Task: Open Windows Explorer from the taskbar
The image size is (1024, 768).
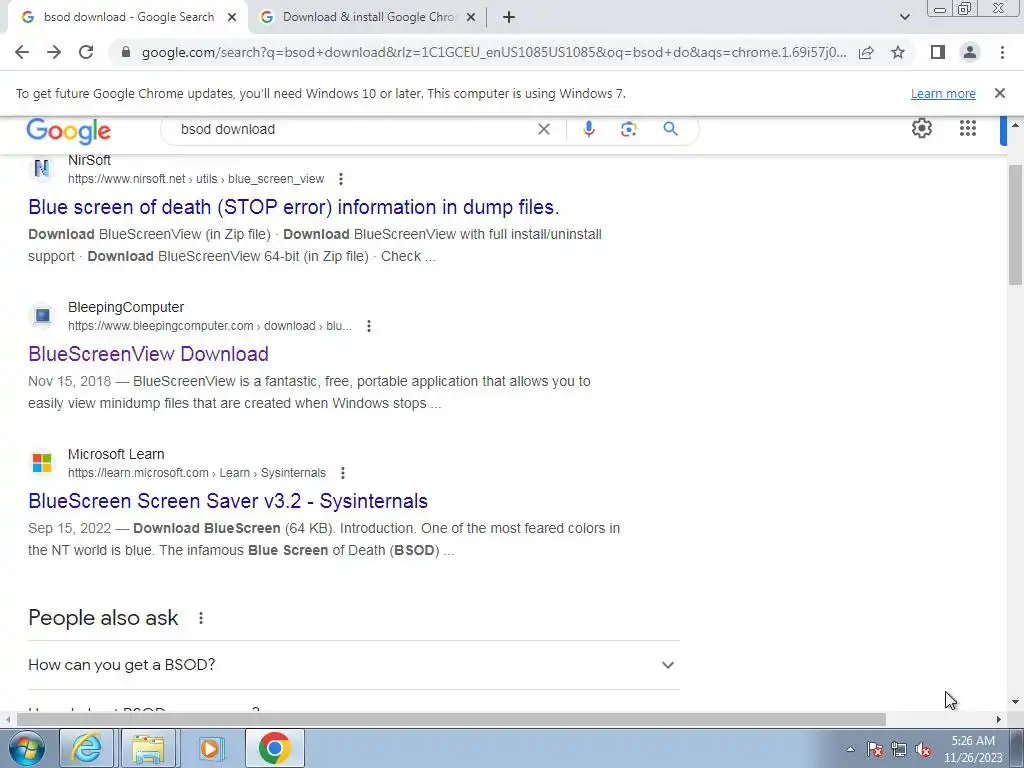Action: tap(148, 748)
